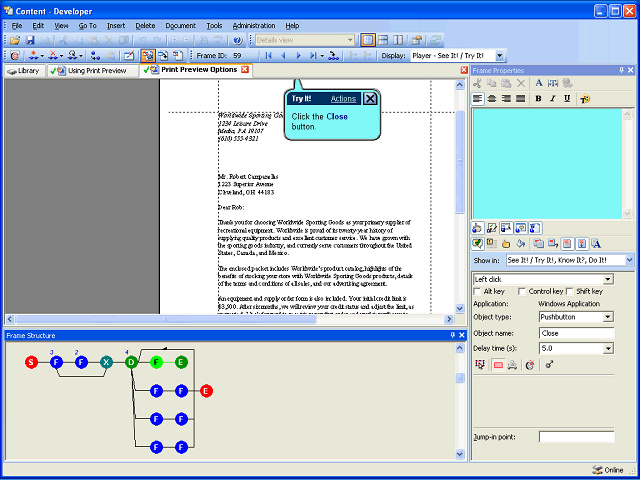Click the Open folder toolbar icon

tap(15, 40)
